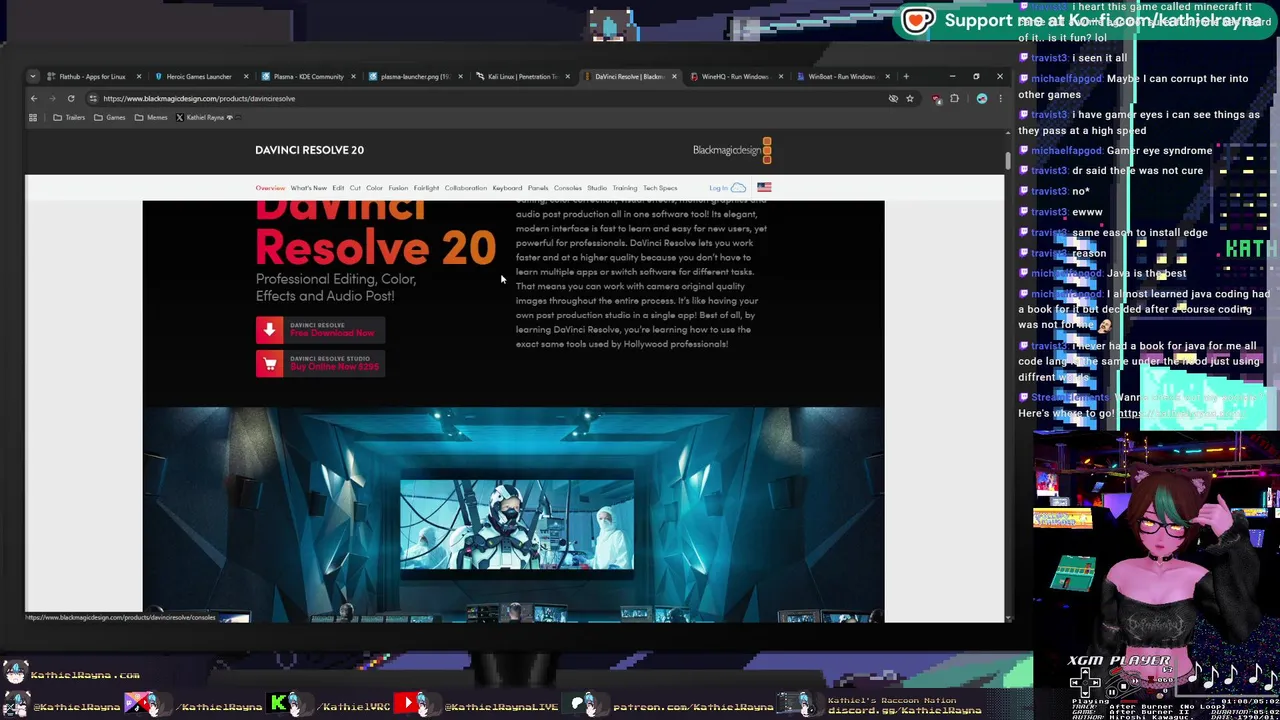Go to the Edit nav item
Image resolution: width=1280 pixels, height=720 pixels.
pos(338,188)
